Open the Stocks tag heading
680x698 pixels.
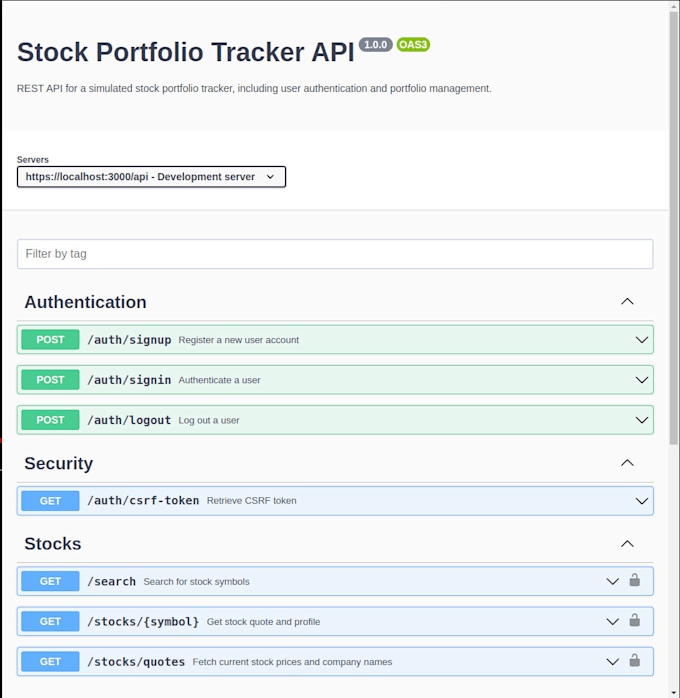53,544
